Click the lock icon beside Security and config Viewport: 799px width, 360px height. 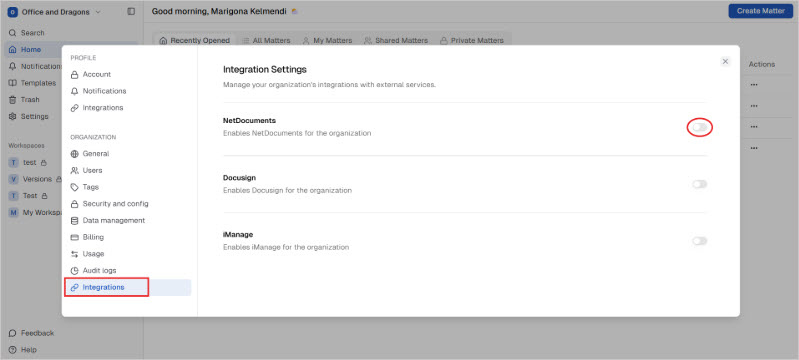click(74, 203)
